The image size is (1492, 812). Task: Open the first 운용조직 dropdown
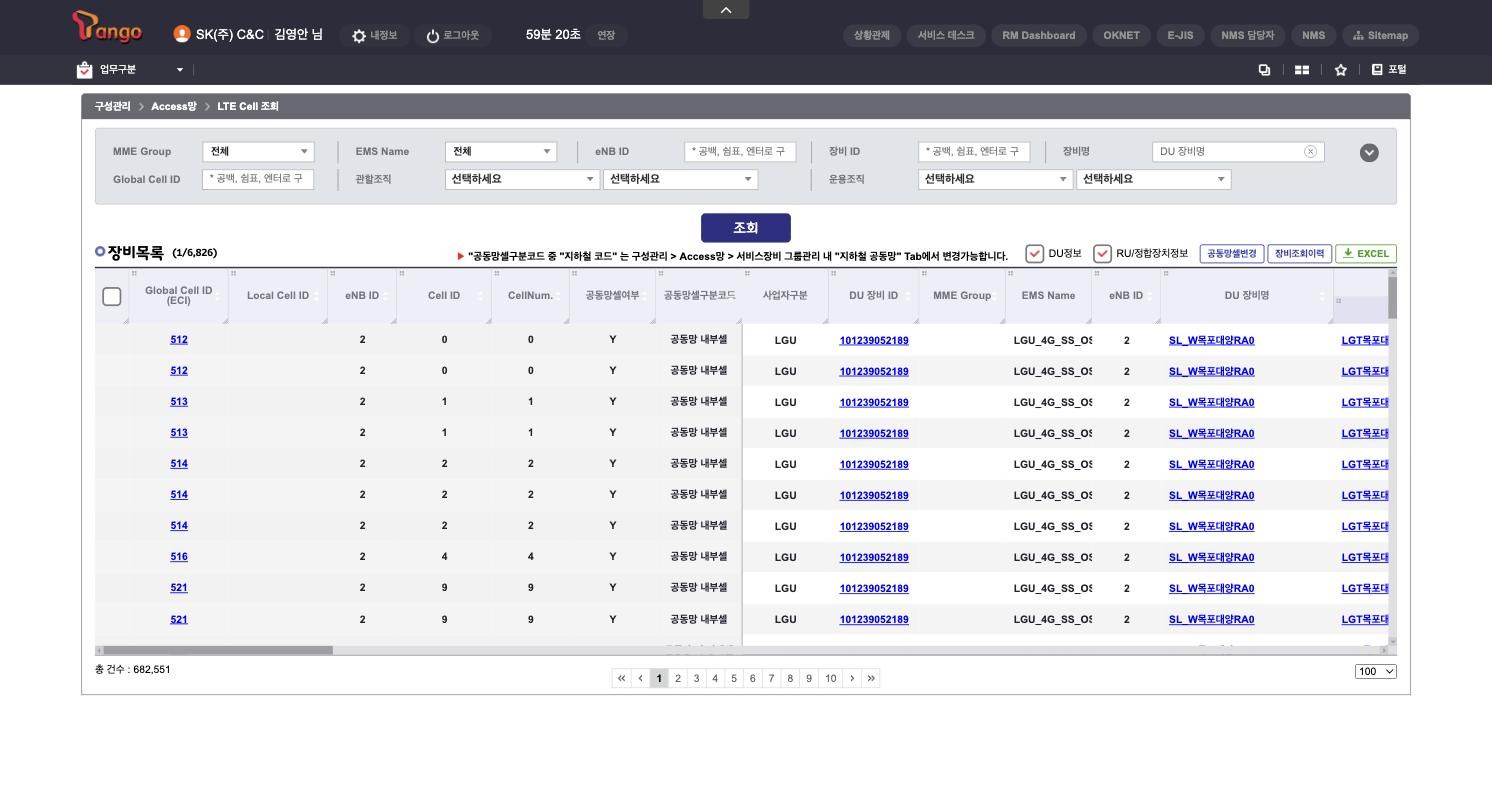pos(995,179)
